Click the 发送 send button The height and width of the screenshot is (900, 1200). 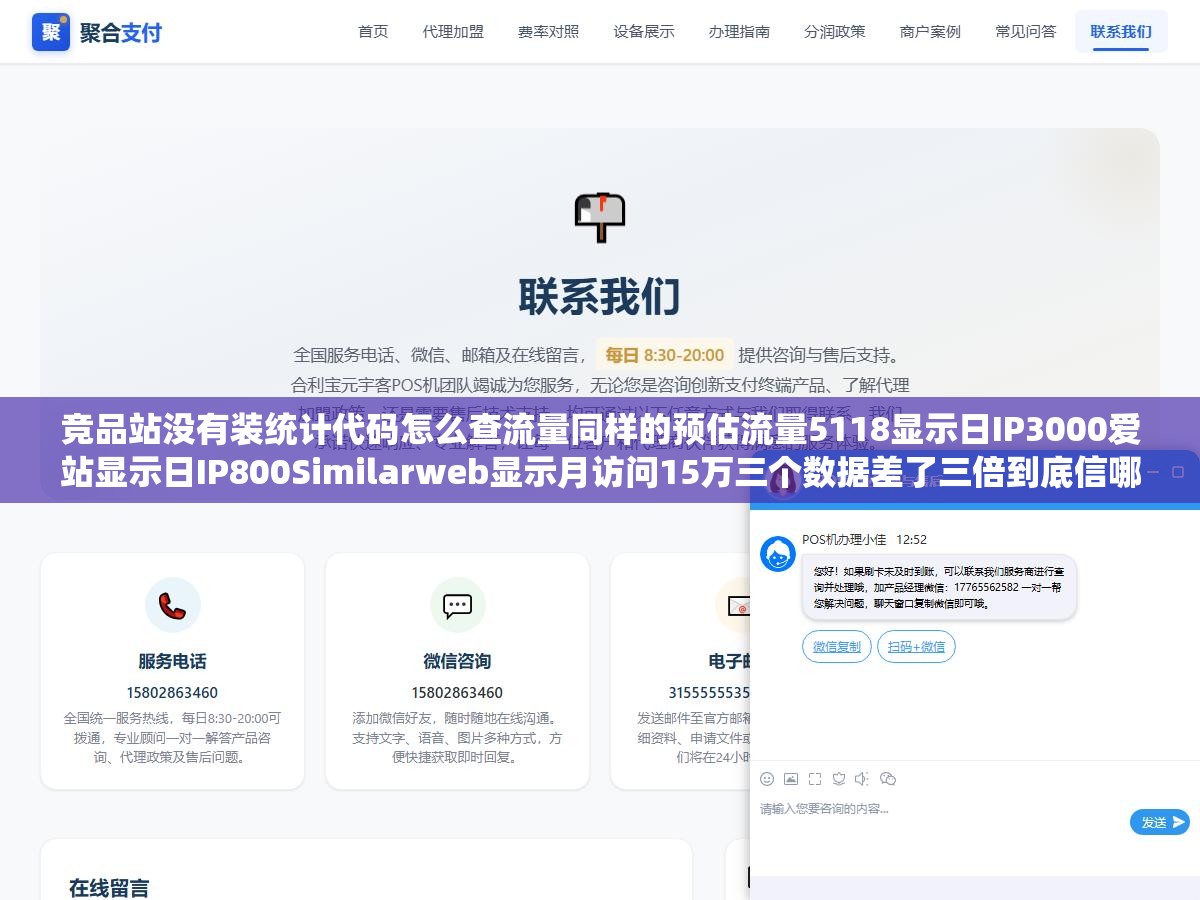(x=1160, y=822)
